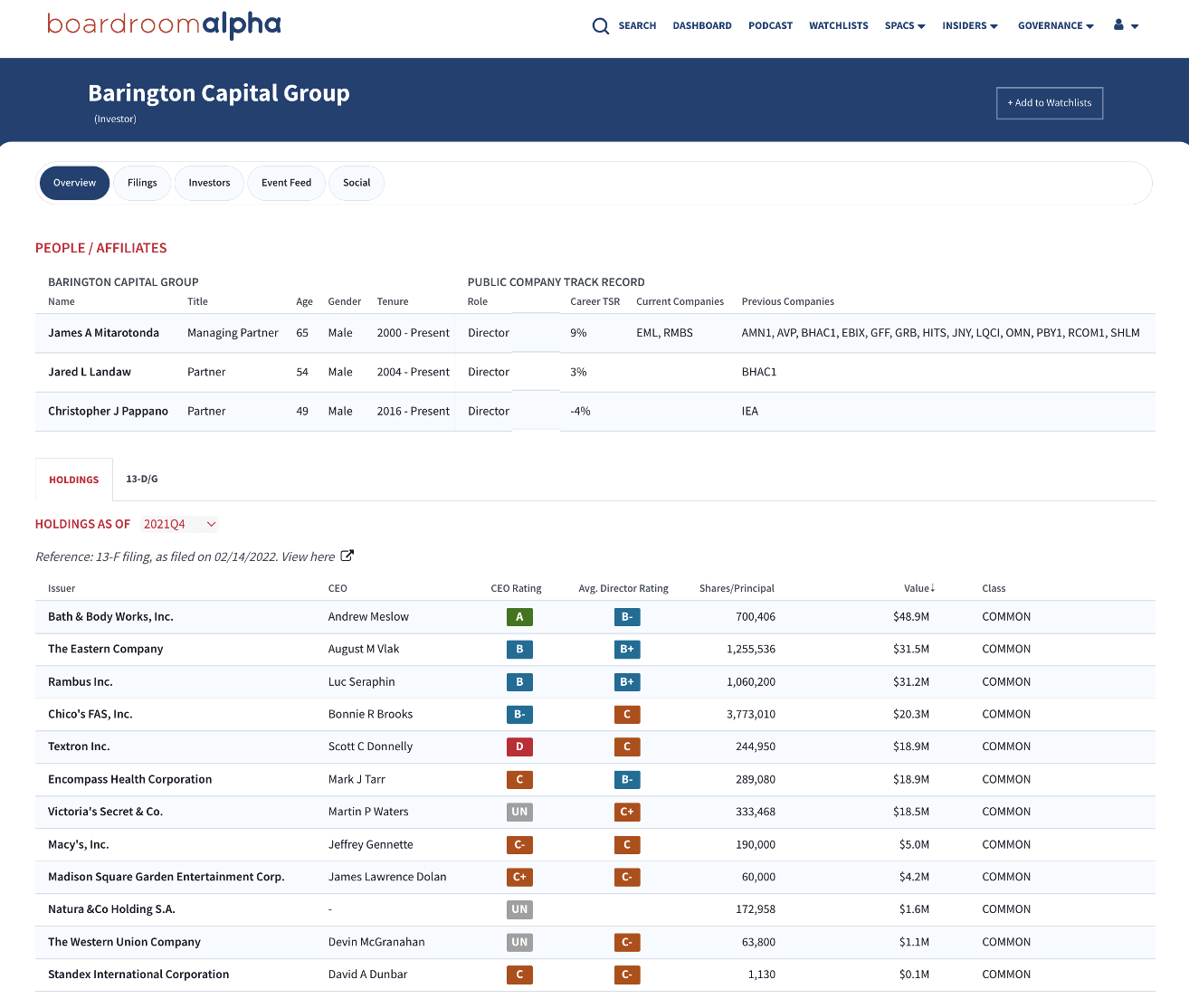This screenshot has height=1008, width=1189.
Task: Switch to the Overview tab
Action: click(74, 183)
